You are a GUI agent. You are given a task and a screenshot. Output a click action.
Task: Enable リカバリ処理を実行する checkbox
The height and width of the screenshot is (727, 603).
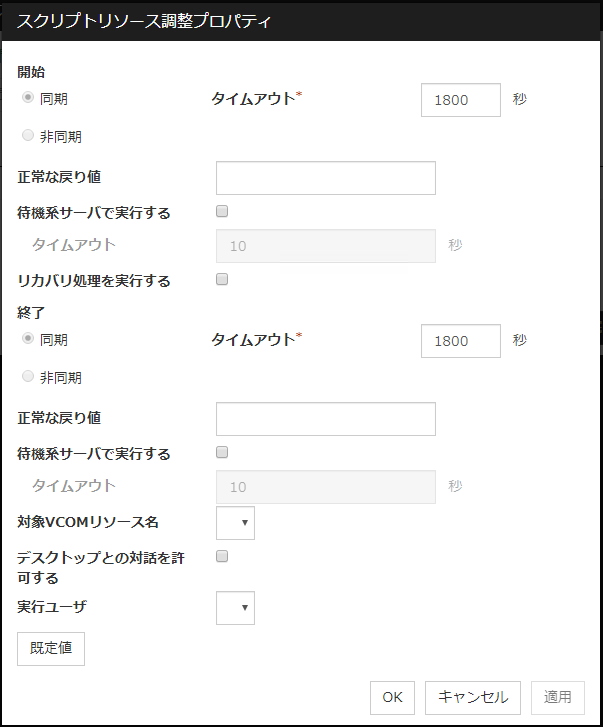click(222, 279)
